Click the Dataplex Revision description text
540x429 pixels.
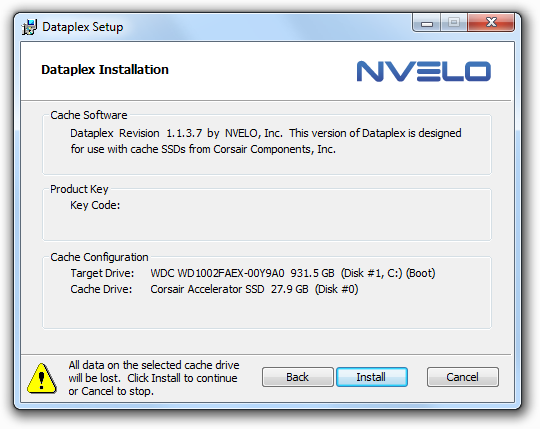266,141
